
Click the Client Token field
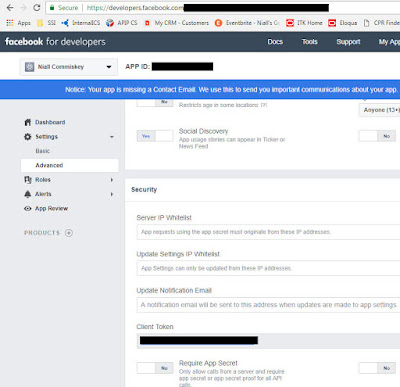[268, 341]
